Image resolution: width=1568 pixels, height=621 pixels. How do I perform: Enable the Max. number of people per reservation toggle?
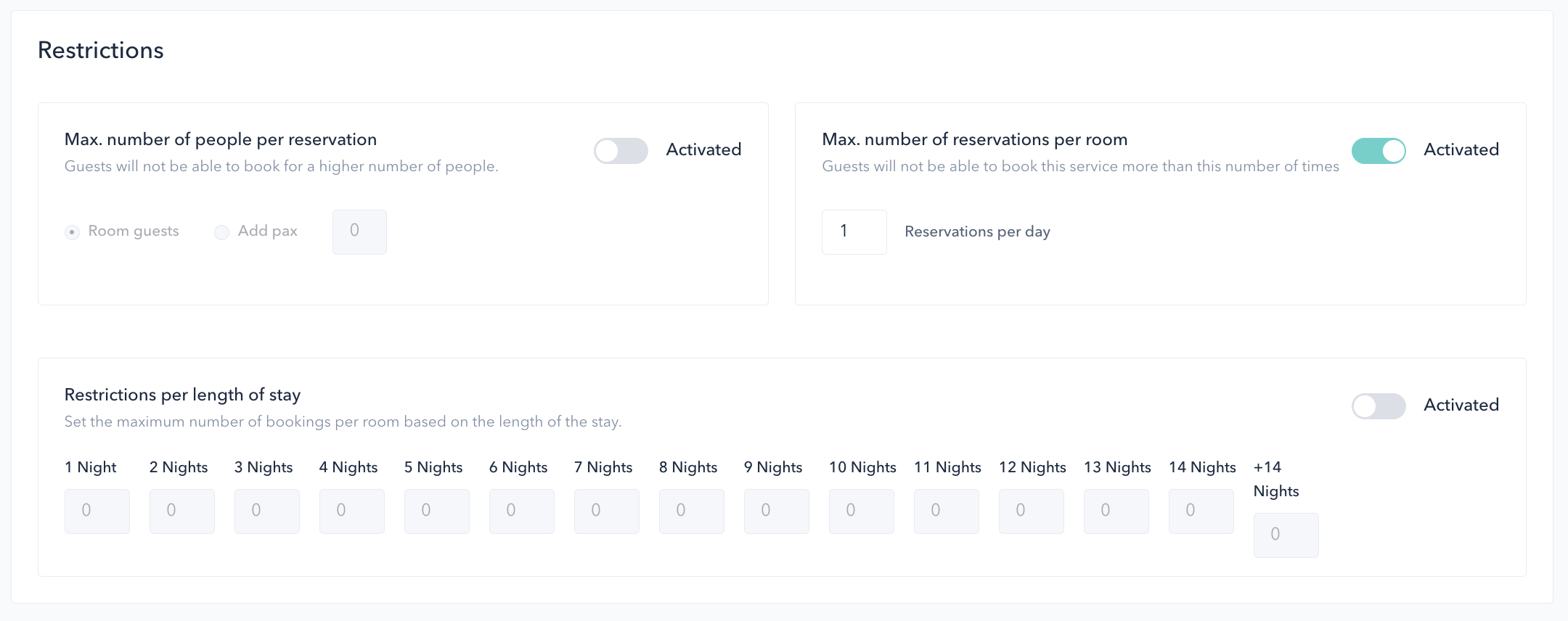point(621,151)
